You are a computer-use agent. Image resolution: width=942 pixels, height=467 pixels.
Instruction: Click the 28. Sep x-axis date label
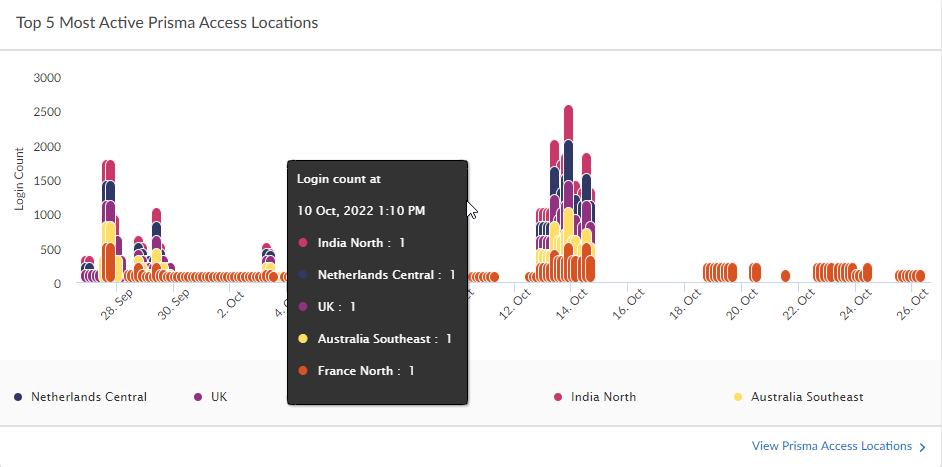pos(117,305)
